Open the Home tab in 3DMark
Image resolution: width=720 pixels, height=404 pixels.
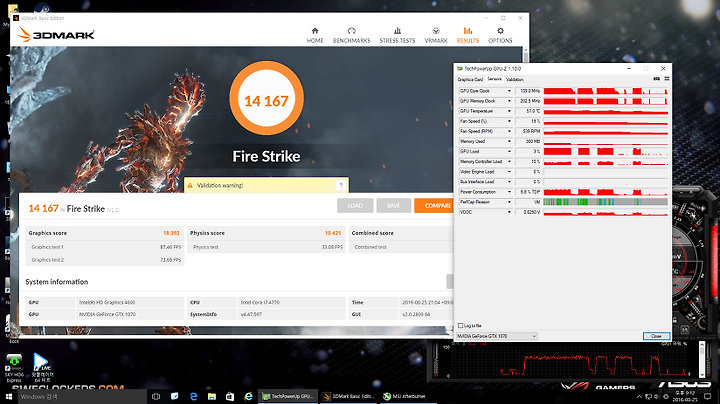(315, 35)
